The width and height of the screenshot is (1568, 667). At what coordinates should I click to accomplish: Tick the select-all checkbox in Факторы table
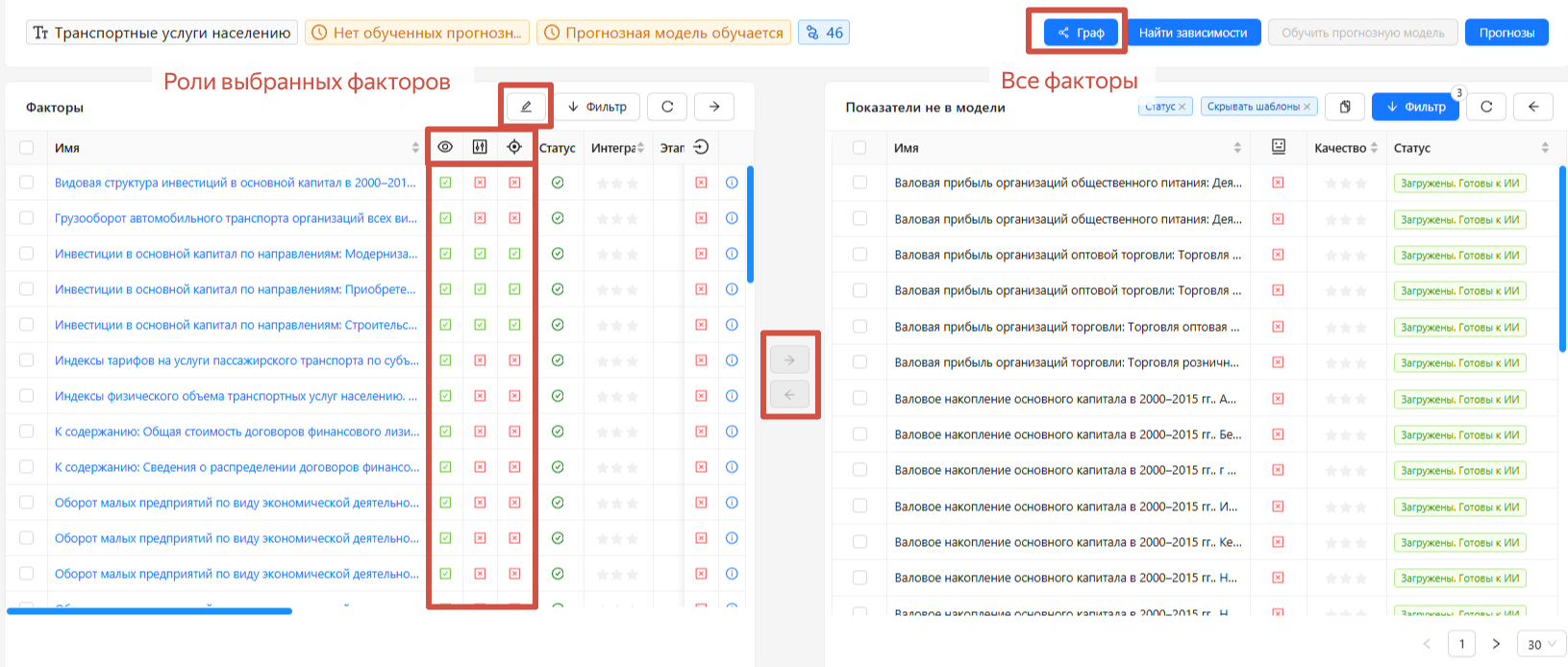tap(27, 148)
